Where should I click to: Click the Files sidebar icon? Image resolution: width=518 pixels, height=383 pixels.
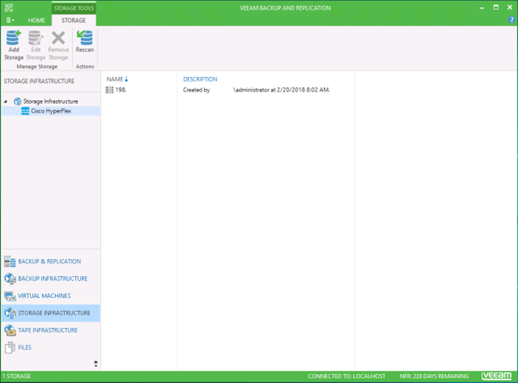click(10, 348)
